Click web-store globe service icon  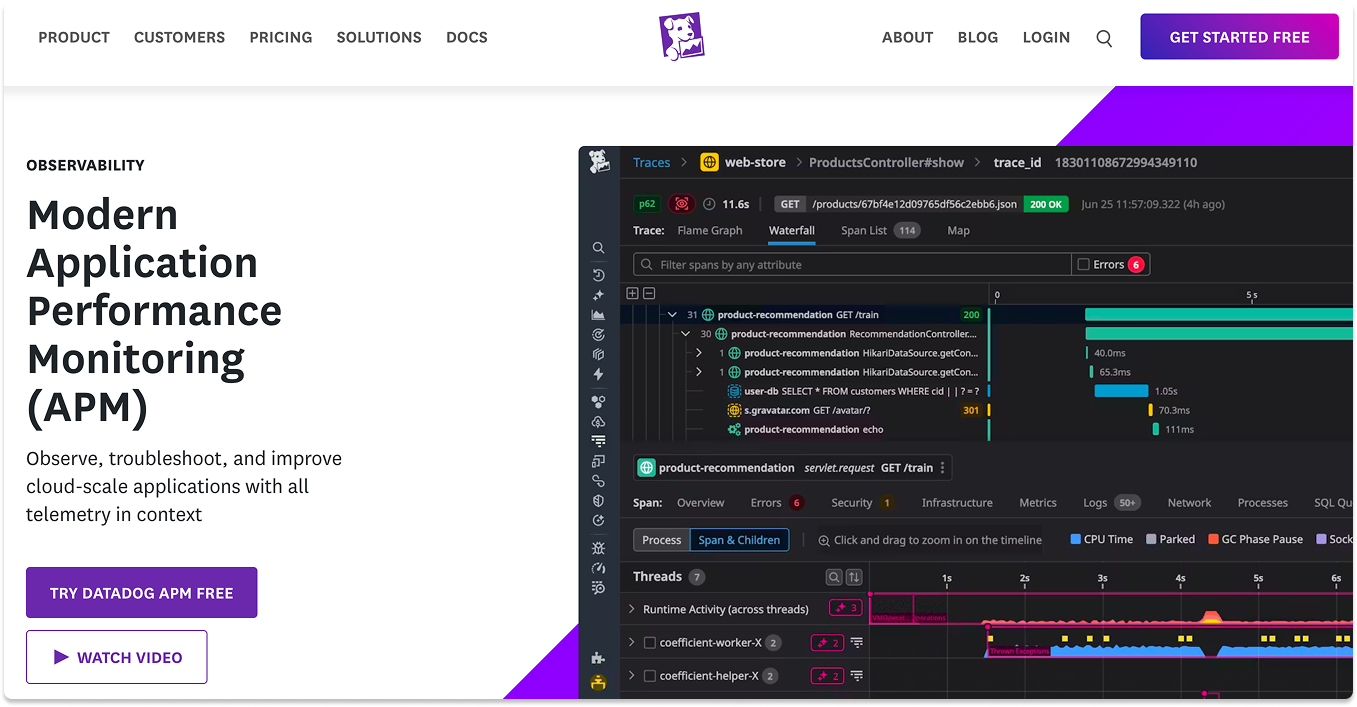(709, 162)
